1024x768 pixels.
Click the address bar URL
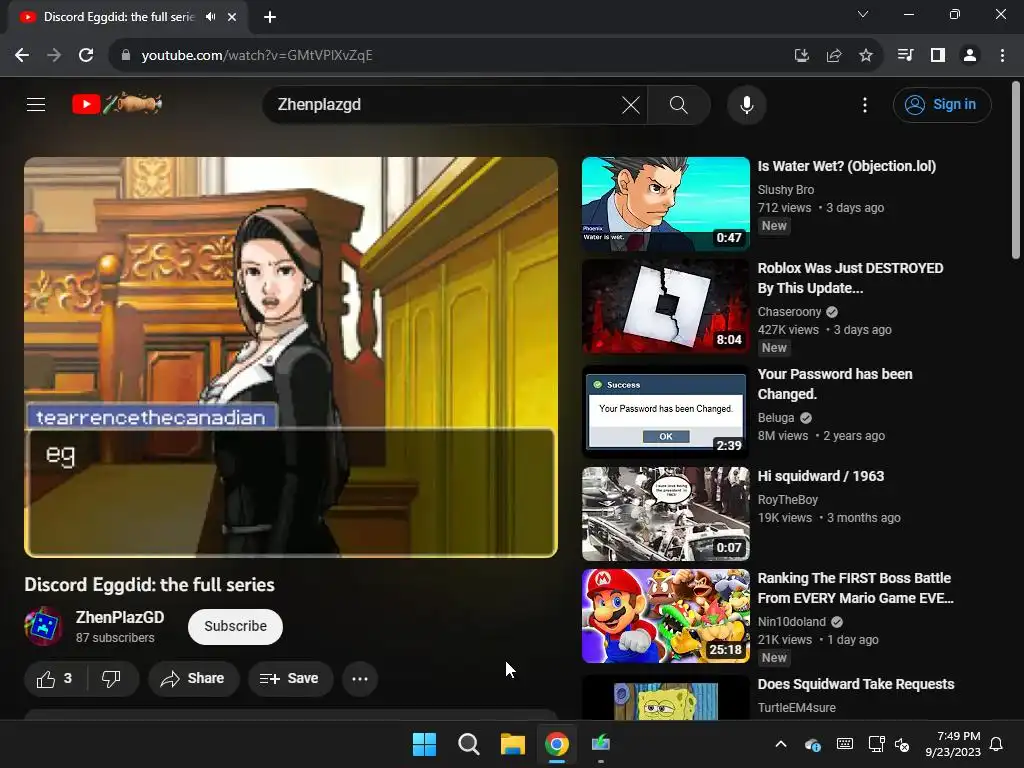257,56
